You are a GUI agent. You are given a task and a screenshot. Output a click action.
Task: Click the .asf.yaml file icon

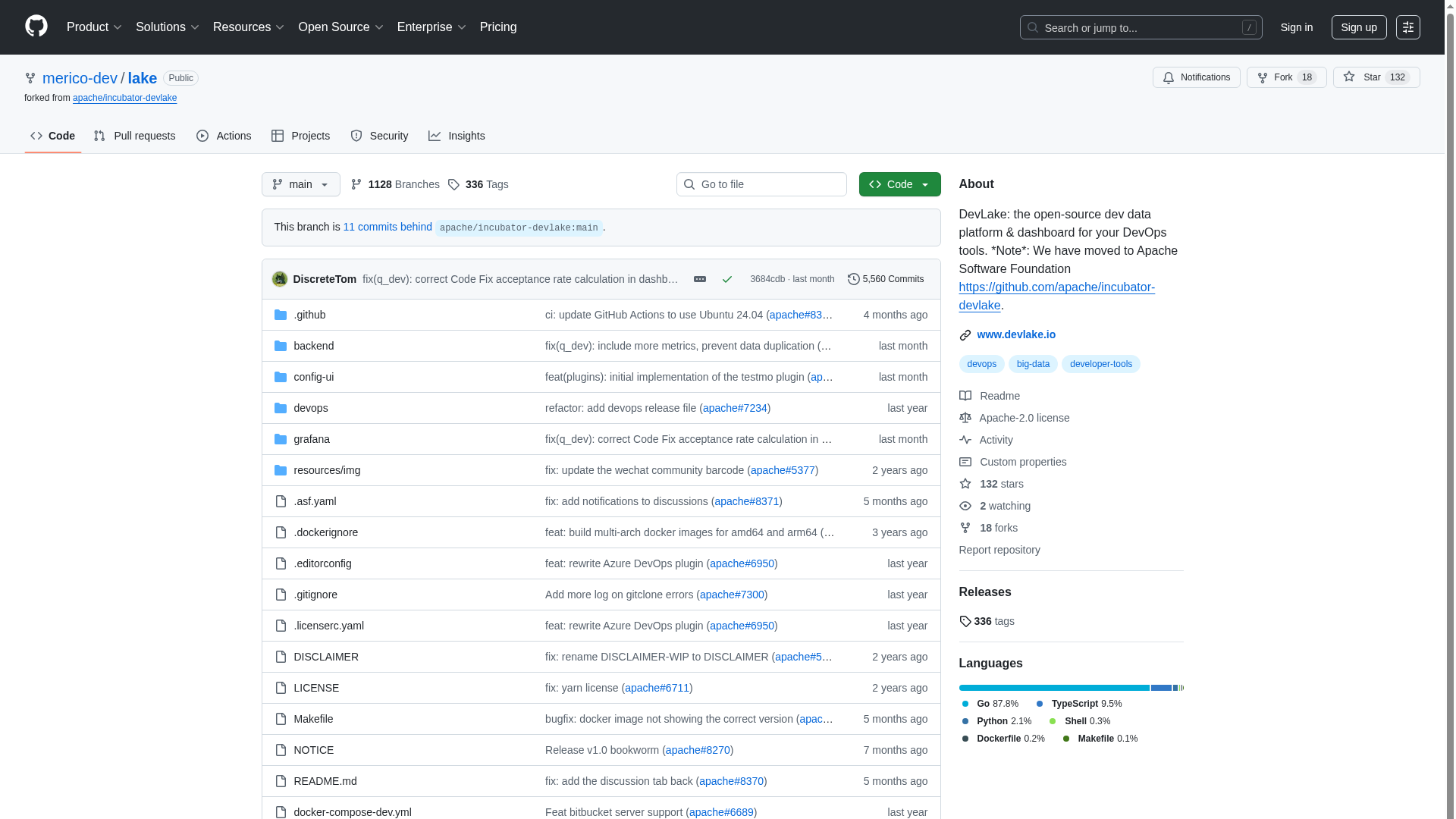(x=281, y=501)
